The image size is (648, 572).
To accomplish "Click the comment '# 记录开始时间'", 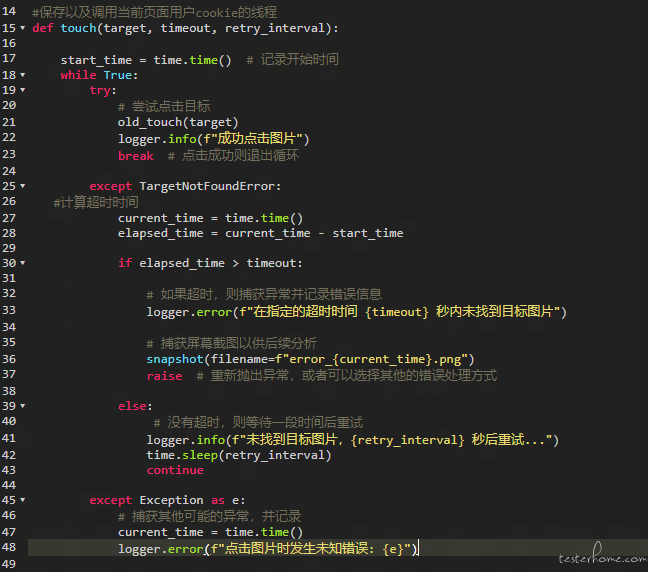I will [x=293, y=60].
